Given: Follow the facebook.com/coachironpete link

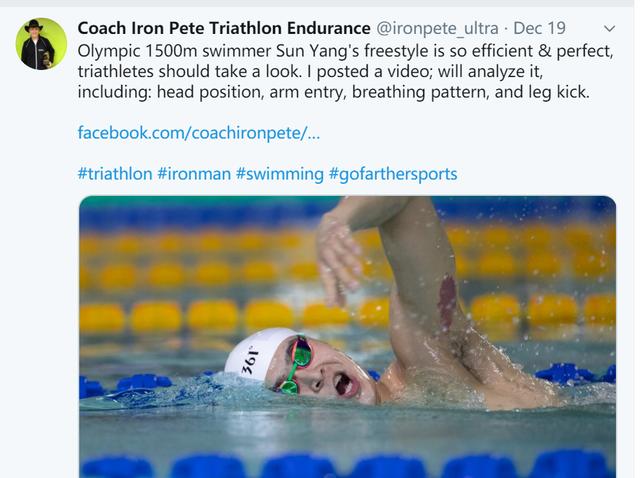Looking at the screenshot, I should [199, 133].
